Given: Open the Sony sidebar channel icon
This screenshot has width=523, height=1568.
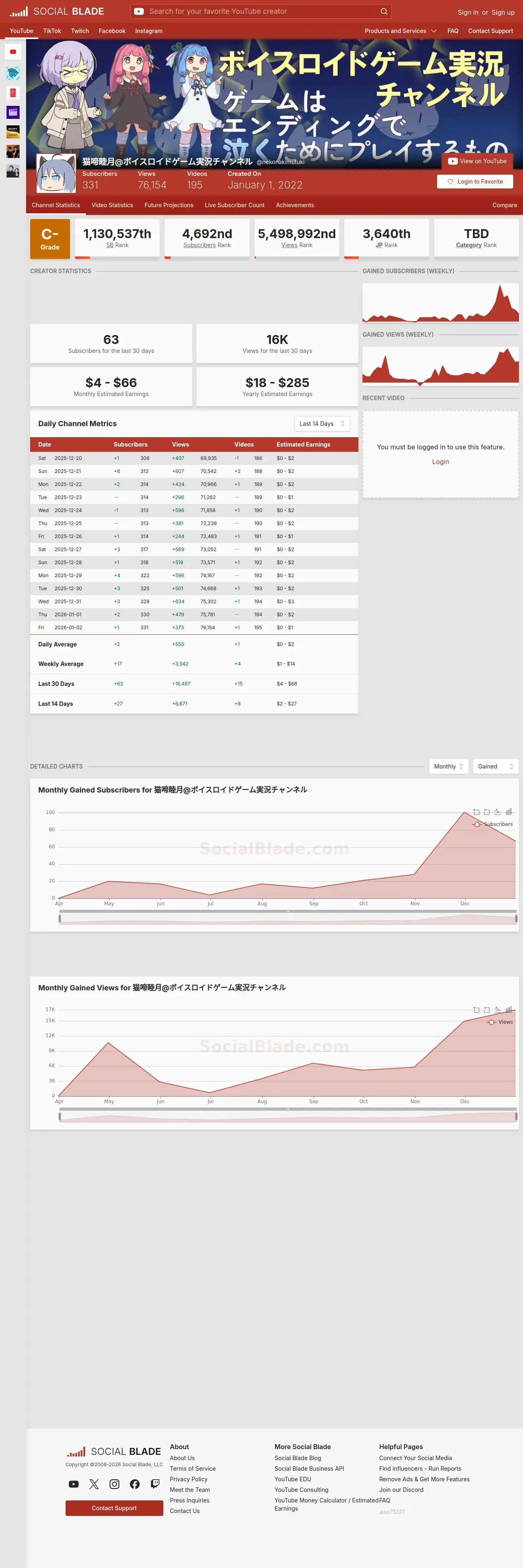Looking at the screenshot, I should pos(13,131).
